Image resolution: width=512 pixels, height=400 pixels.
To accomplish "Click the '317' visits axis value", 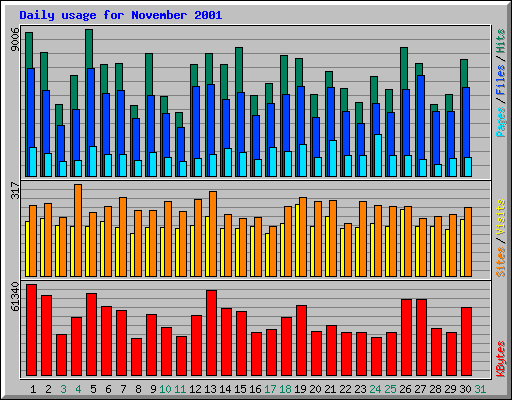I will (15, 190).
